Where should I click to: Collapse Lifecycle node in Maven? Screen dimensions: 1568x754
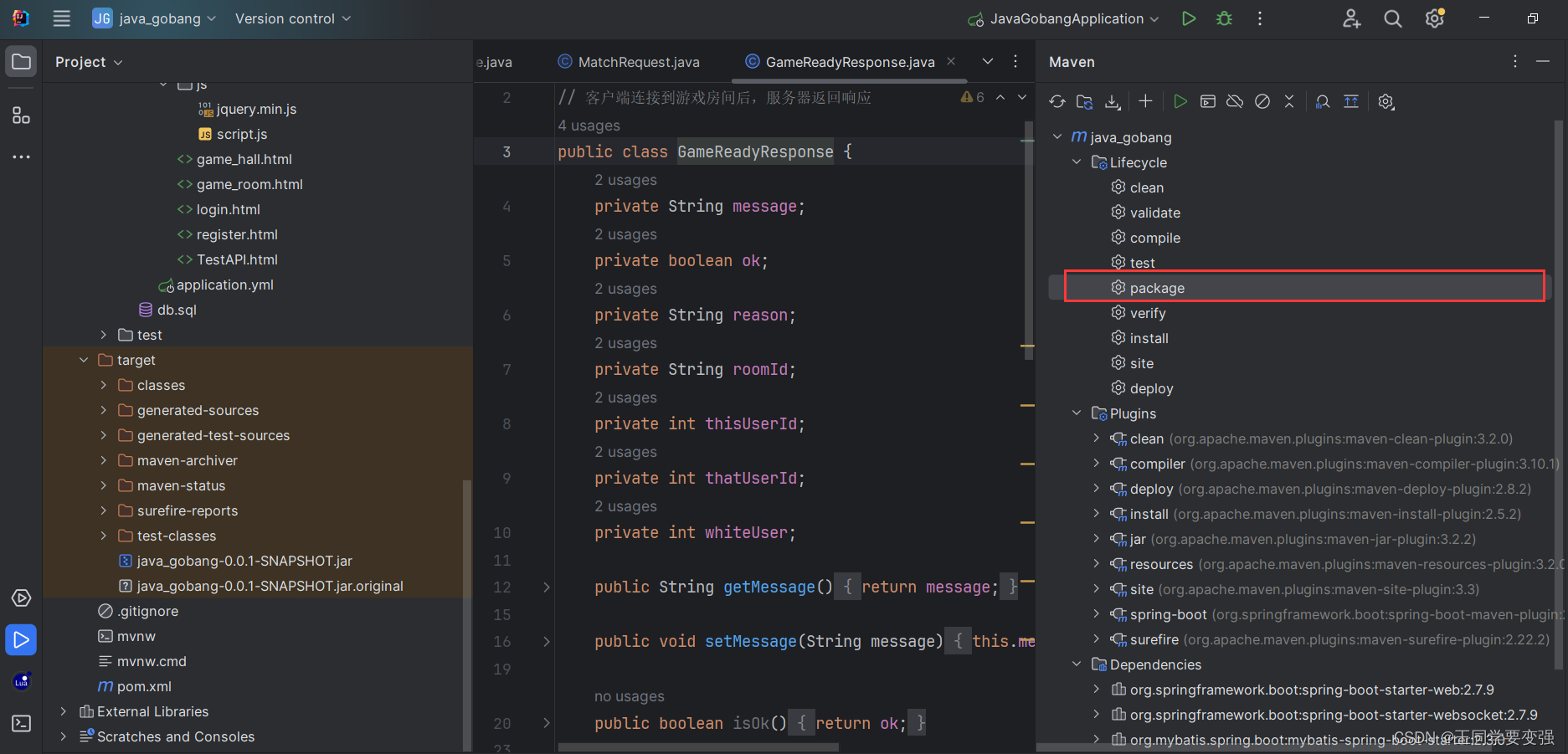tap(1077, 162)
